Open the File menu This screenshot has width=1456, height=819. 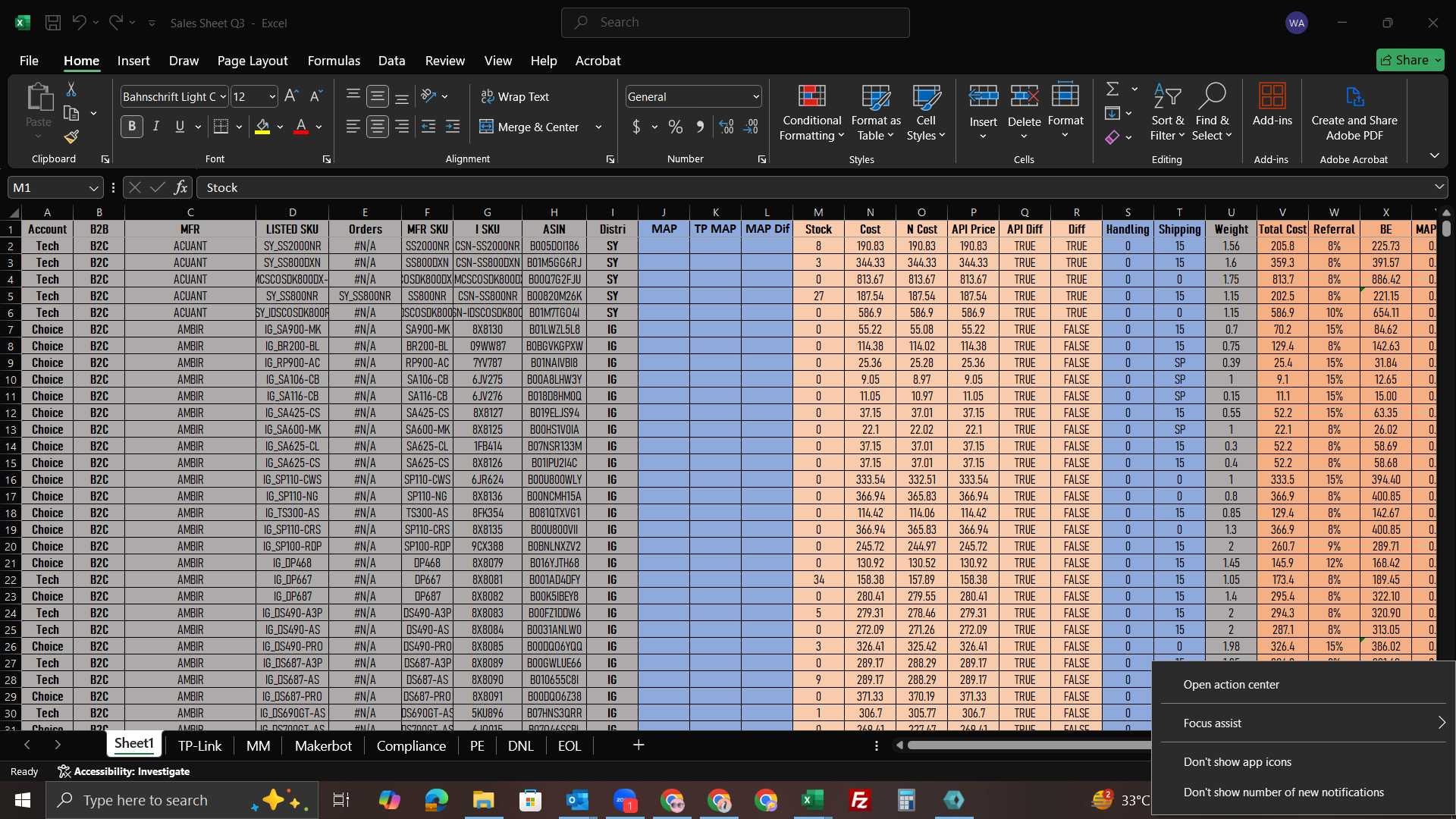point(29,61)
